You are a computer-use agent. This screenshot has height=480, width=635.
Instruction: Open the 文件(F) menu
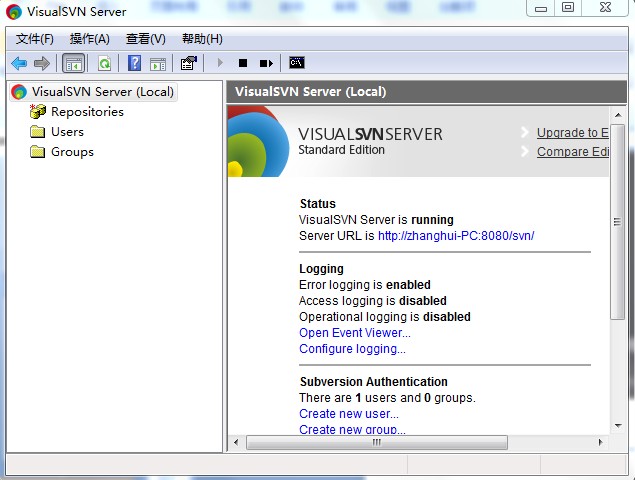(34, 39)
